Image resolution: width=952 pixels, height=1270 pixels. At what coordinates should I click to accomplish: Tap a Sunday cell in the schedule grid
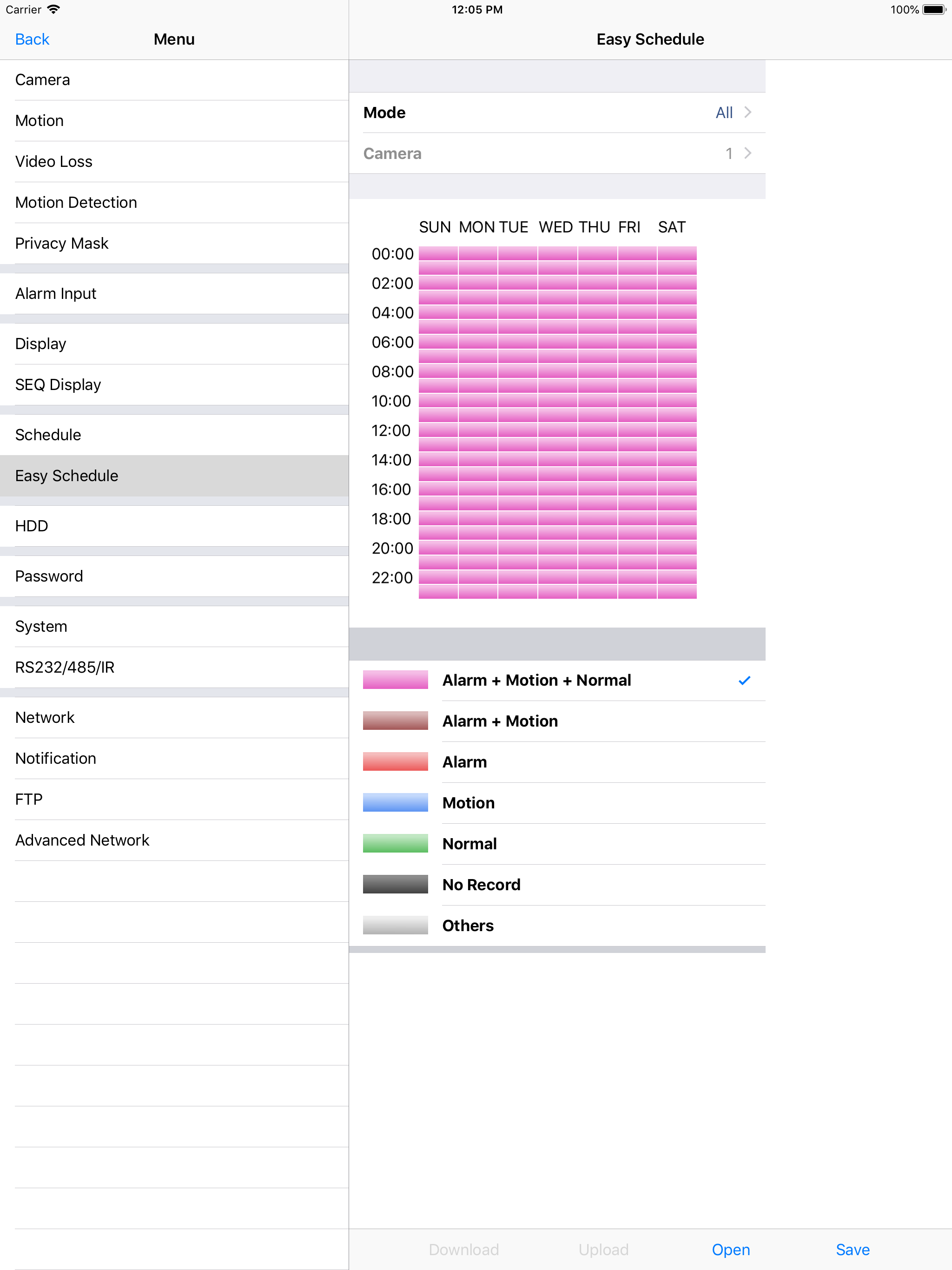click(438, 402)
